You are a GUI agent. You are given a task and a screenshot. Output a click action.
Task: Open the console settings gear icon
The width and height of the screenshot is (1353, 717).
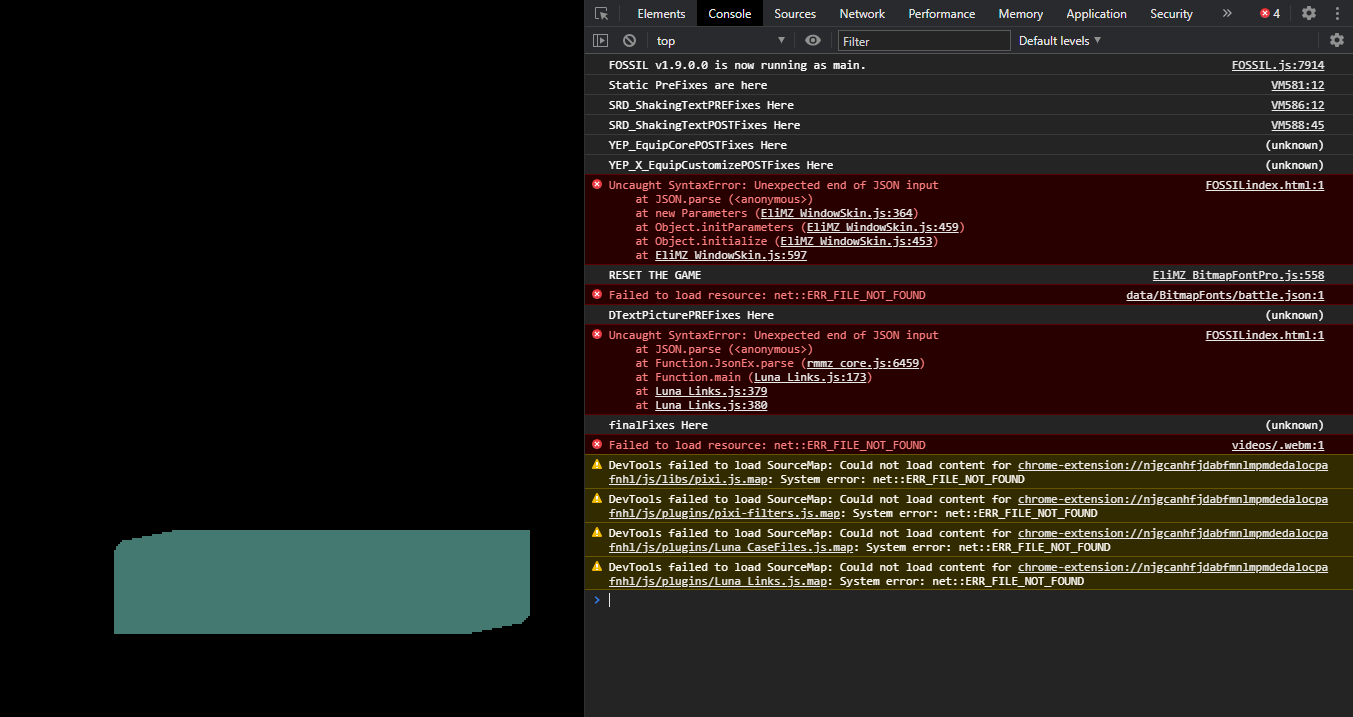[x=1337, y=41]
